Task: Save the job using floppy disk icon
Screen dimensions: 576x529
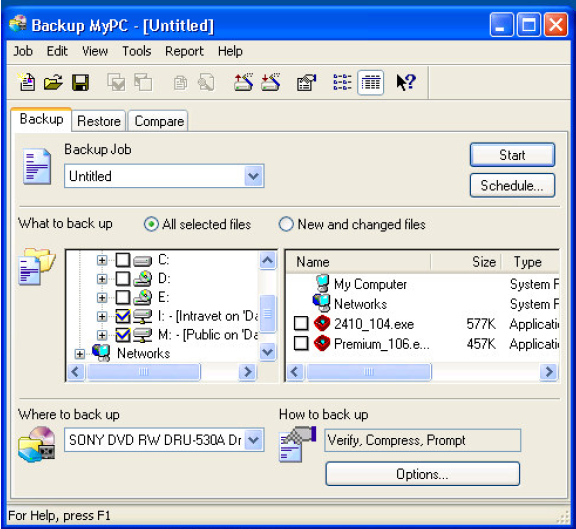Action: click(x=80, y=82)
